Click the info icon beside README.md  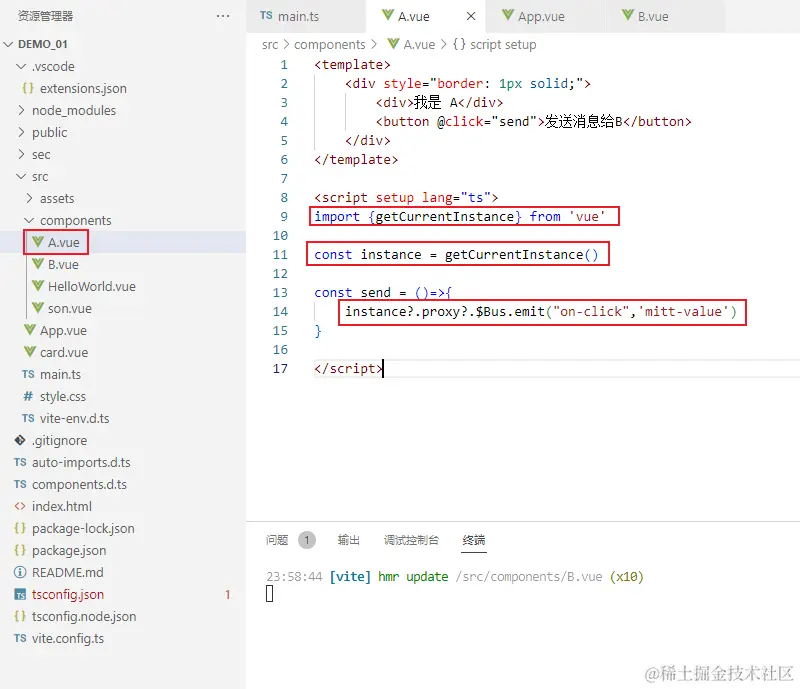tap(20, 572)
